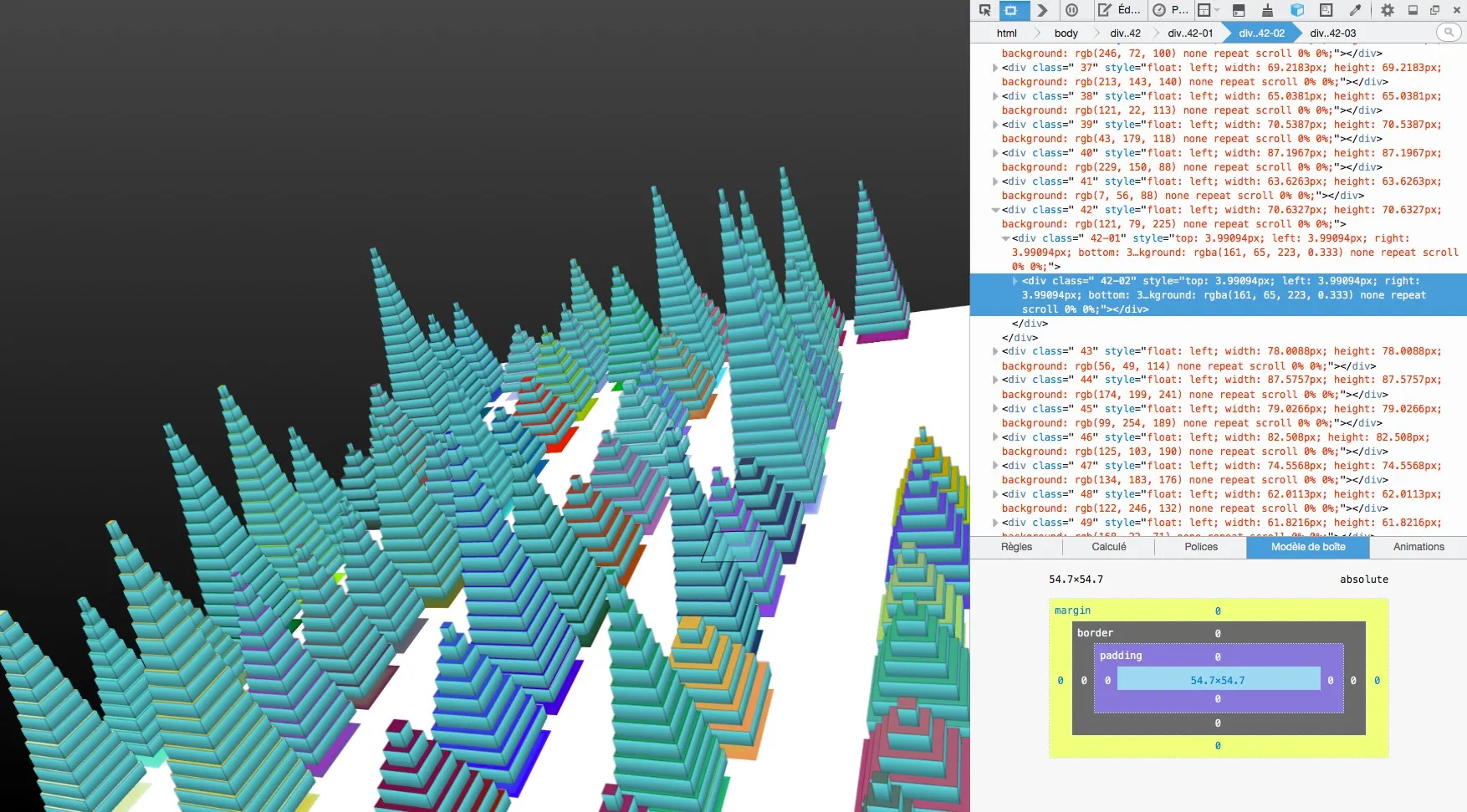Expand the selected div 42-02 node

pos(1015,281)
